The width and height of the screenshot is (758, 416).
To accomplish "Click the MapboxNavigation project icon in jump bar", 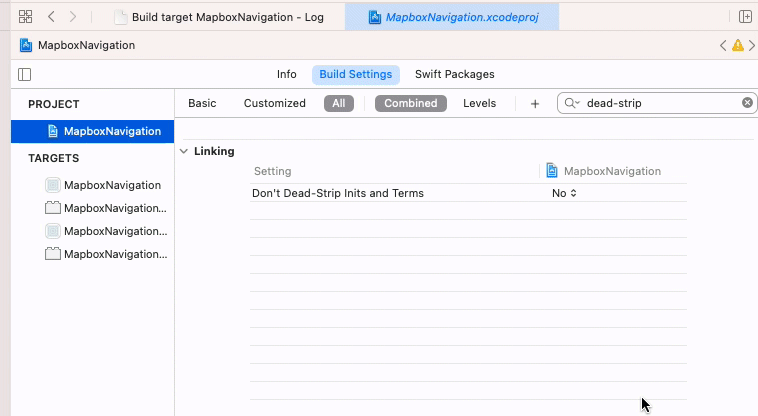I will tap(26, 45).
